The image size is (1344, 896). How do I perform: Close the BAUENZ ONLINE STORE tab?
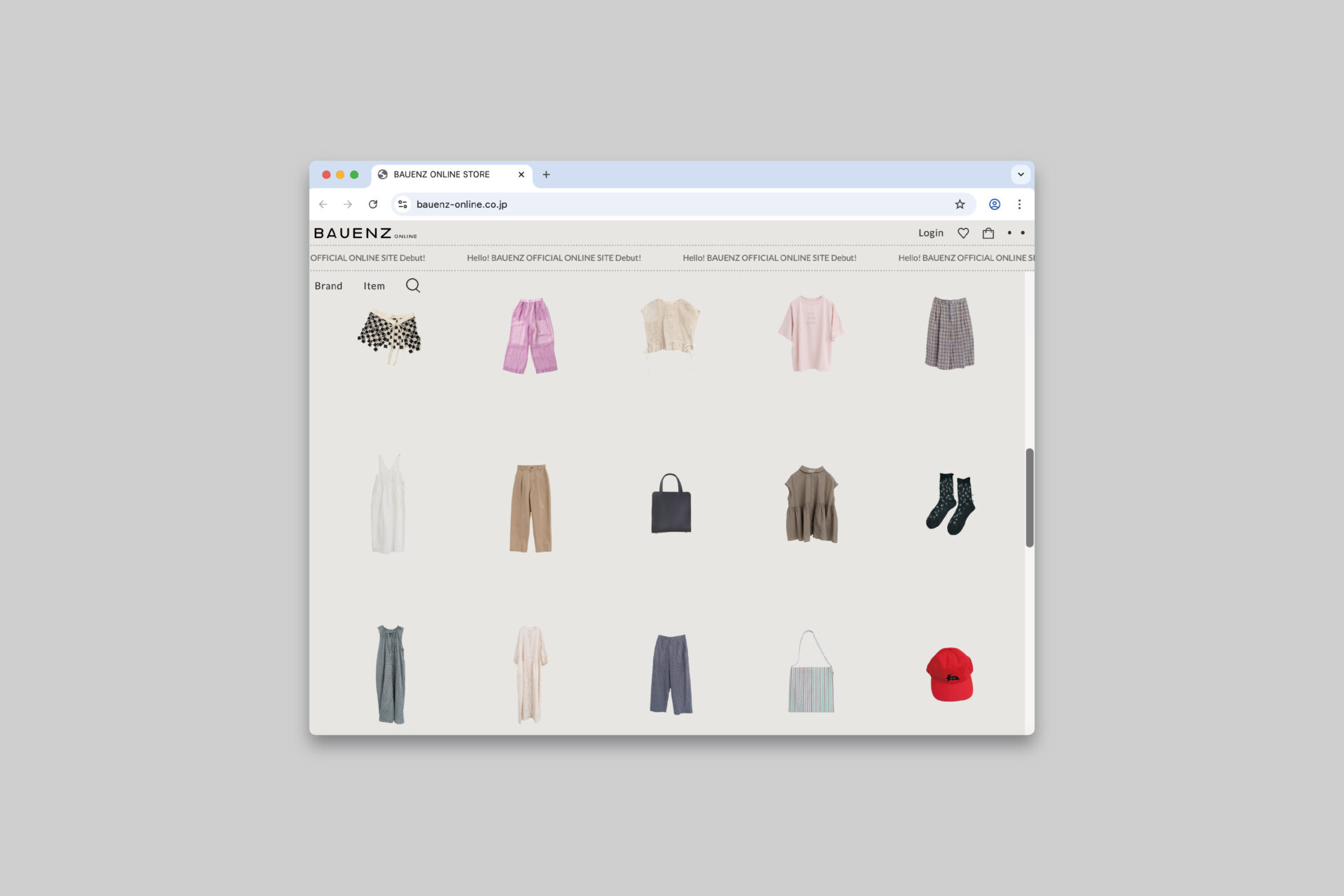click(x=521, y=174)
